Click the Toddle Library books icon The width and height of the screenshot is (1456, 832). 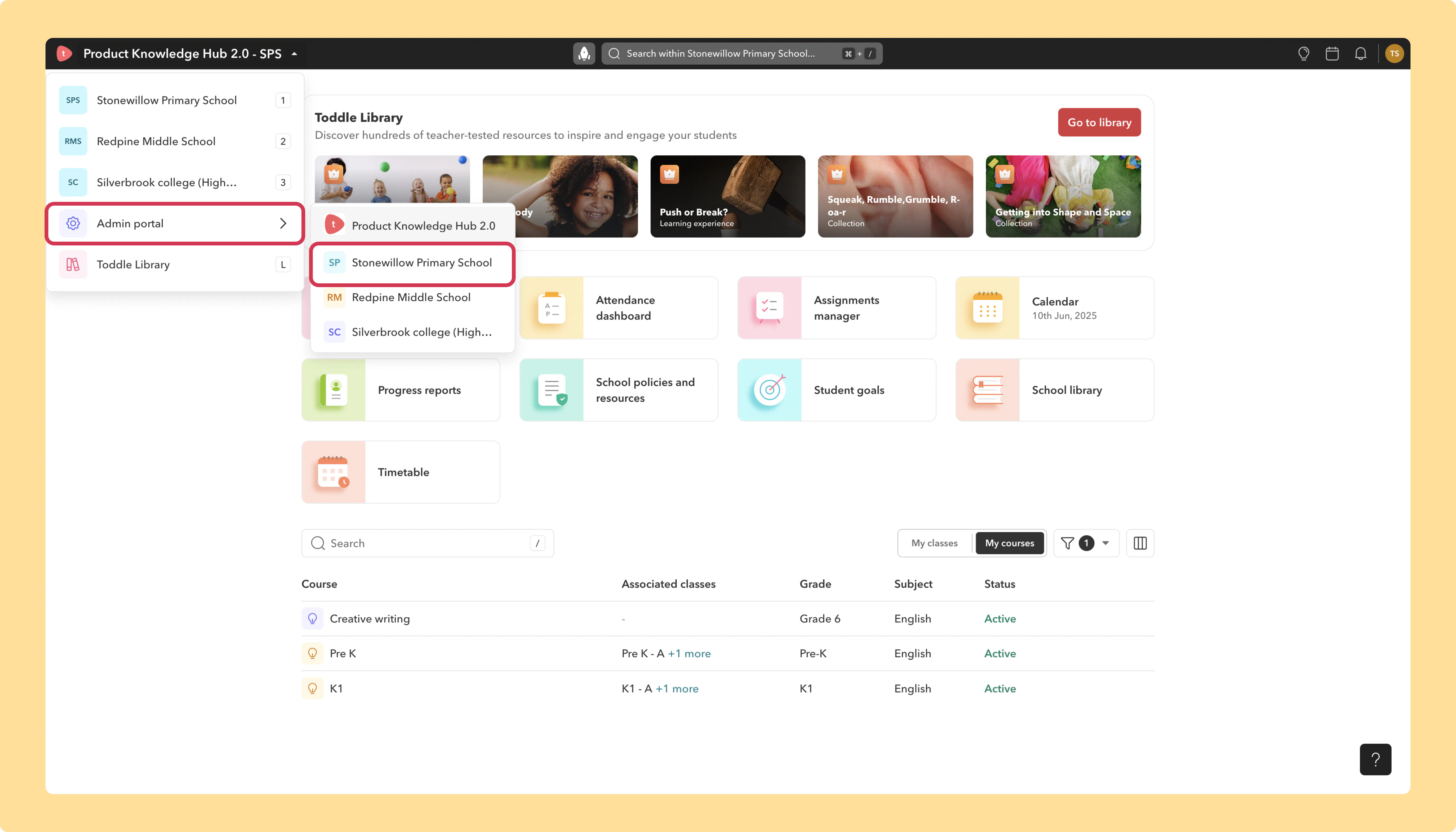[73, 265]
